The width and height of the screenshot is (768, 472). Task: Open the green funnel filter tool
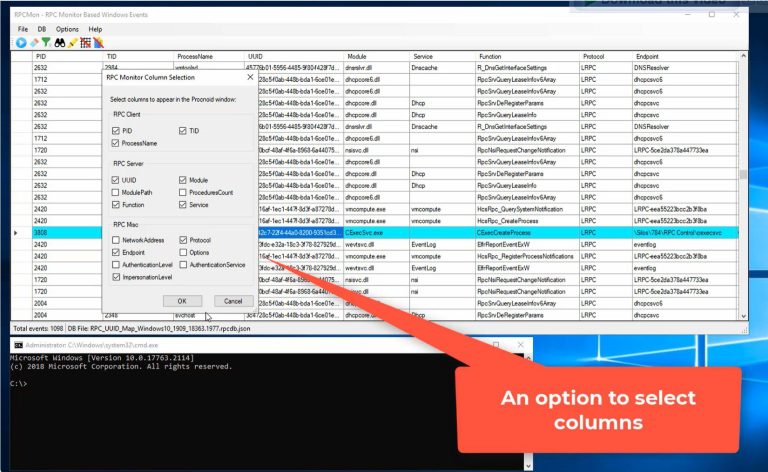[x=46, y=43]
